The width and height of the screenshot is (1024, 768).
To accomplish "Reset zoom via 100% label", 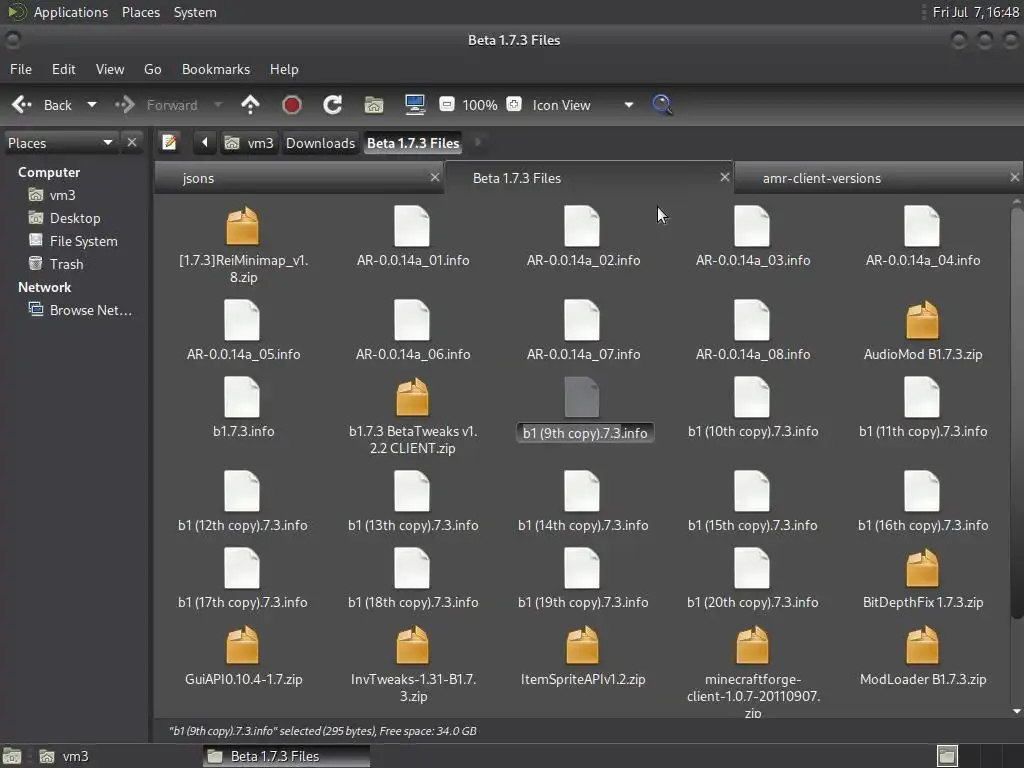I will (480, 105).
